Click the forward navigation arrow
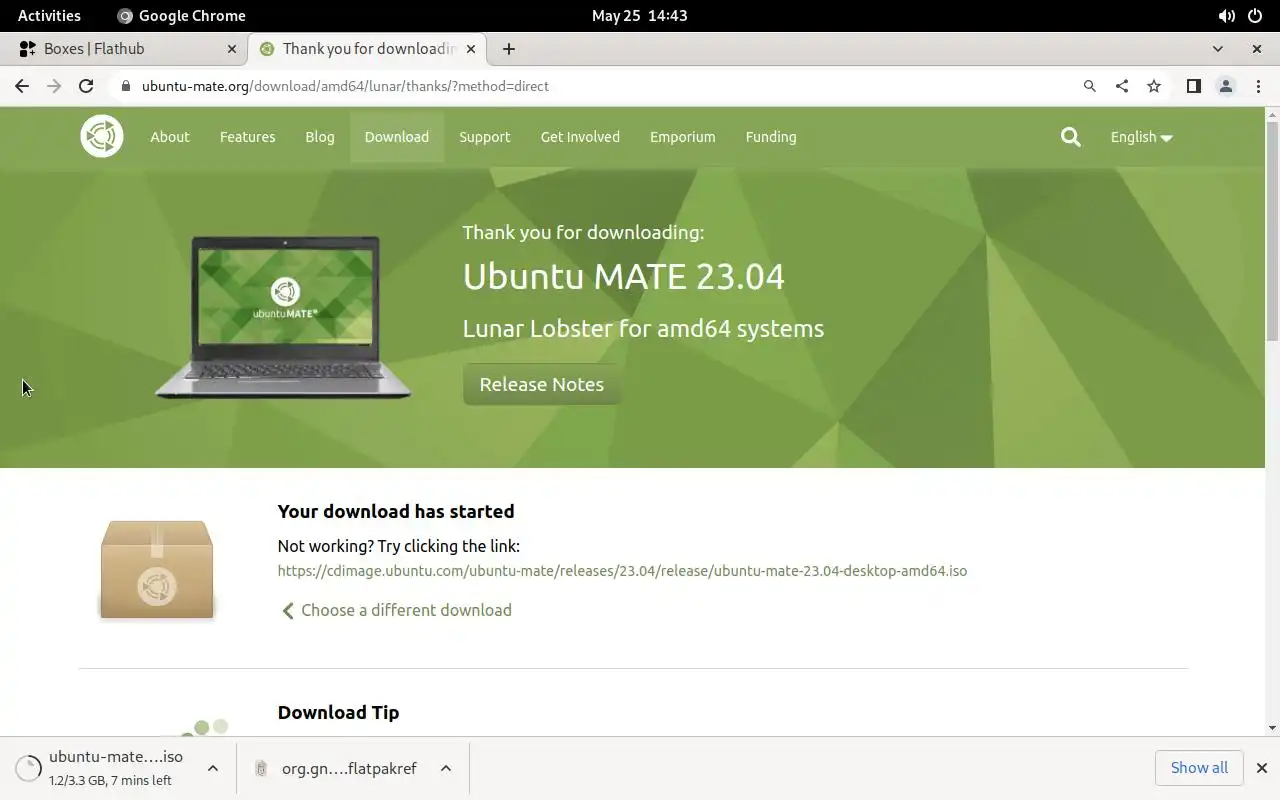The width and height of the screenshot is (1280, 800). pos(54,86)
